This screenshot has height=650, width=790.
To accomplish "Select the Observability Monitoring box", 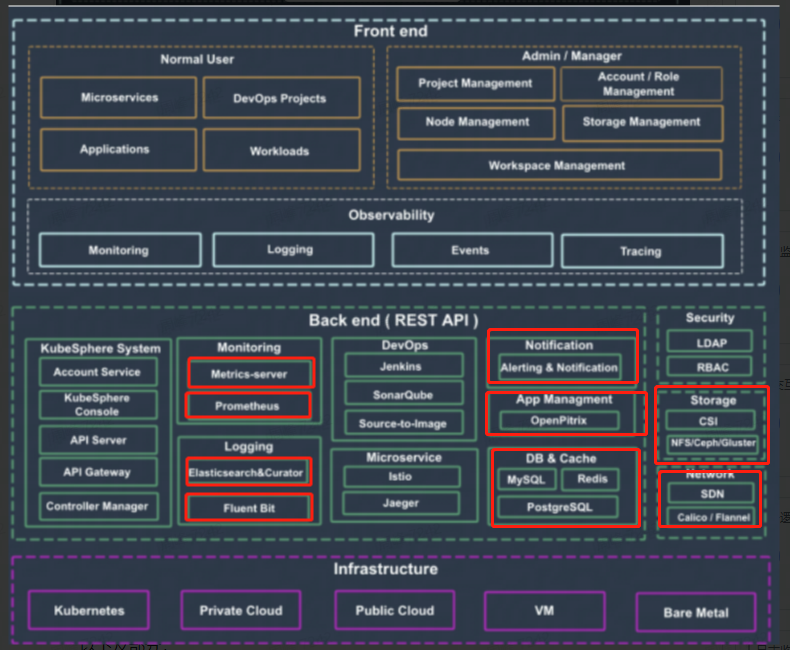I will coord(120,250).
